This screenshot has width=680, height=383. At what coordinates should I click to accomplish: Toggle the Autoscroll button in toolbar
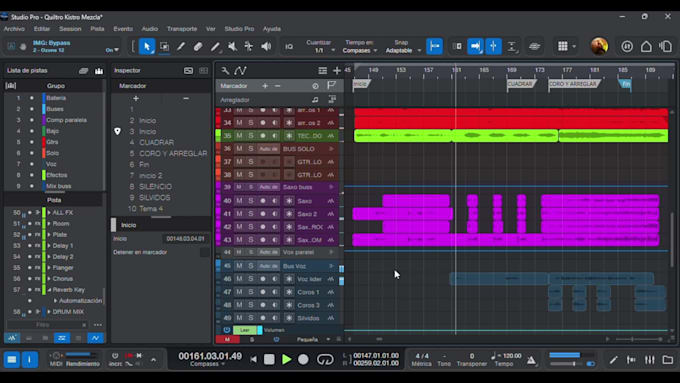click(475, 46)
